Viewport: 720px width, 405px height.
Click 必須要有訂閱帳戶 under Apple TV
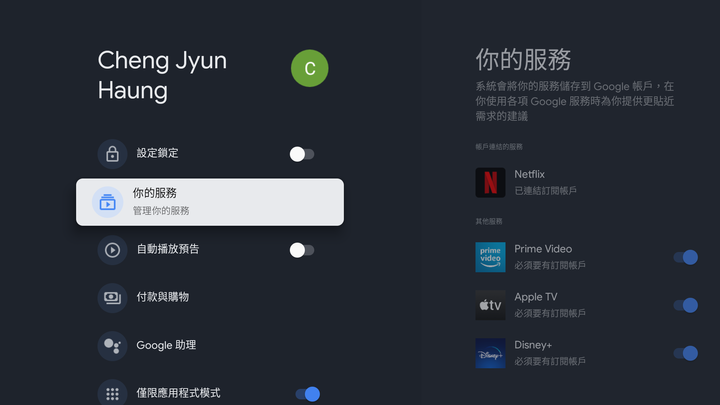(550, 313)
